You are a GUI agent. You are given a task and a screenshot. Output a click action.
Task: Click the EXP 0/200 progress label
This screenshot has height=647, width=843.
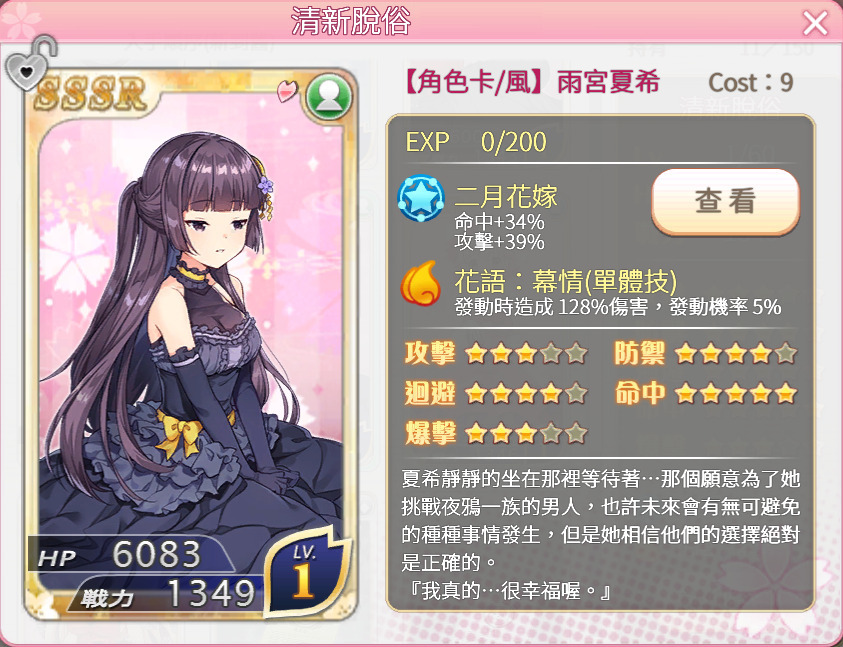(x=476, y=141)
